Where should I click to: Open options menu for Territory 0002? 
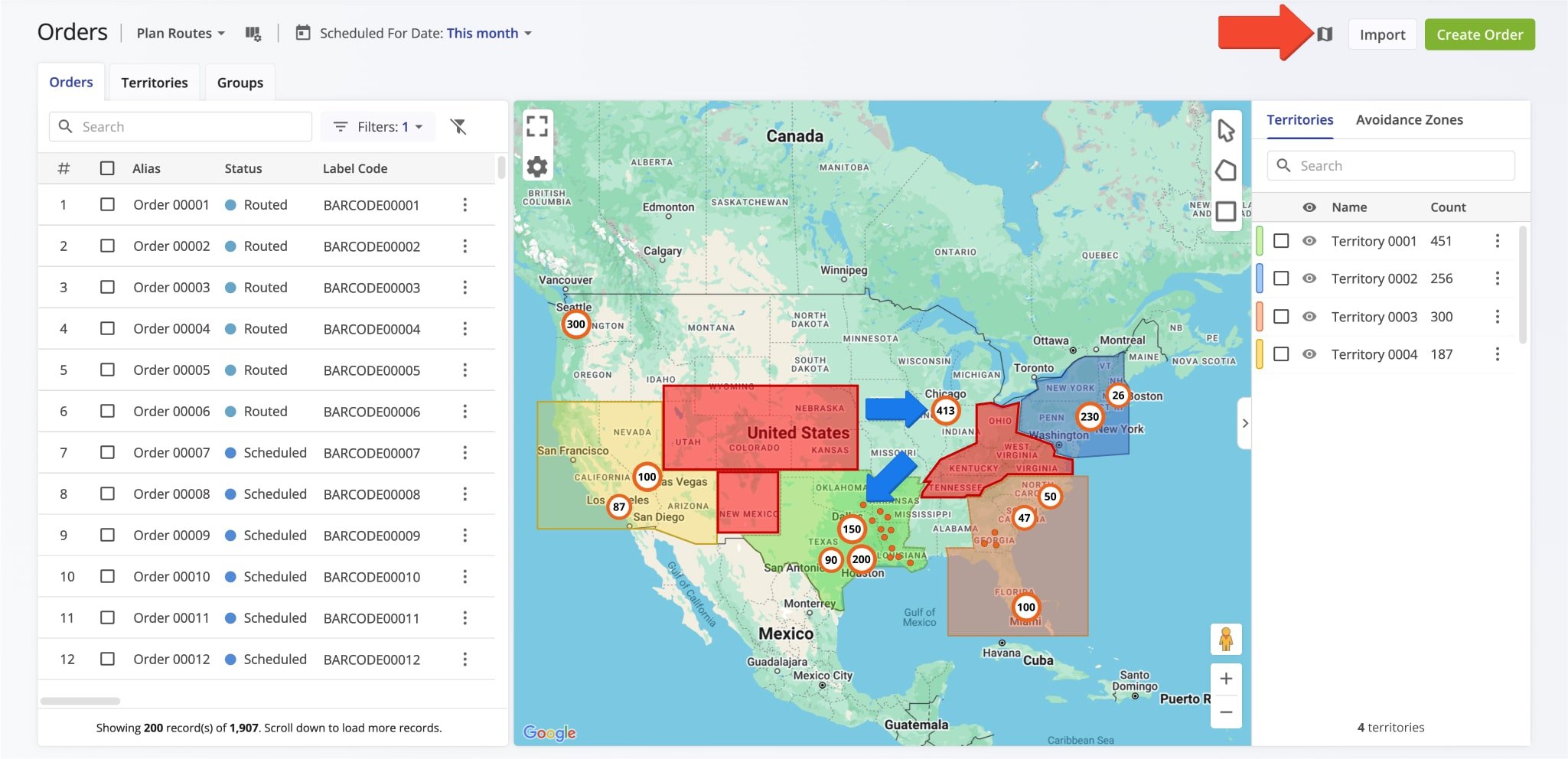tap(1498, 279)
